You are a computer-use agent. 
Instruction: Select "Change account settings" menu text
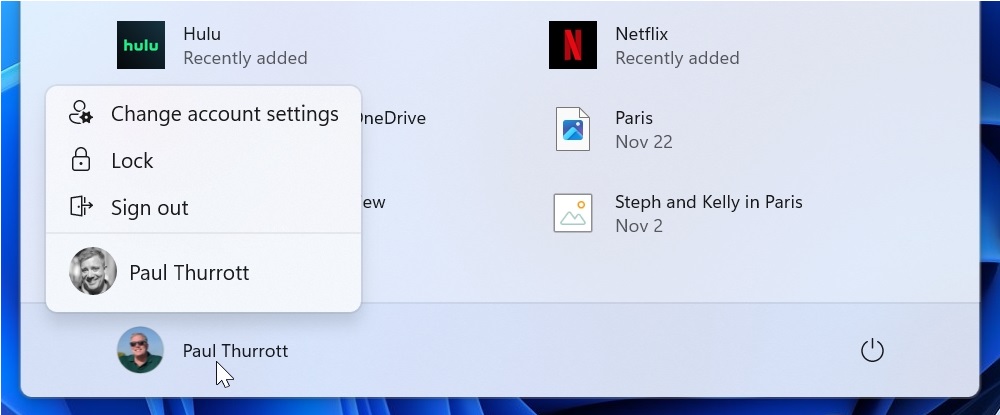click(x=224, y=114)
